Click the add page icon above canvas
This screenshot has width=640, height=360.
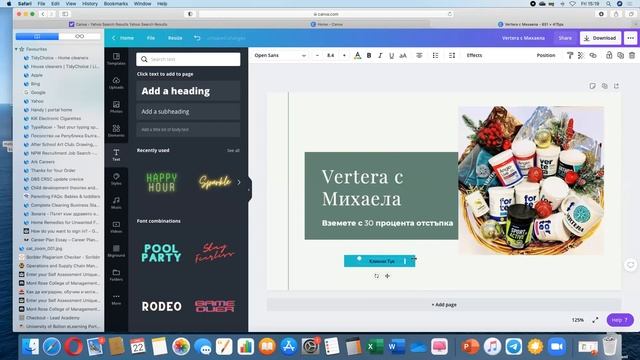coord(616,86)
